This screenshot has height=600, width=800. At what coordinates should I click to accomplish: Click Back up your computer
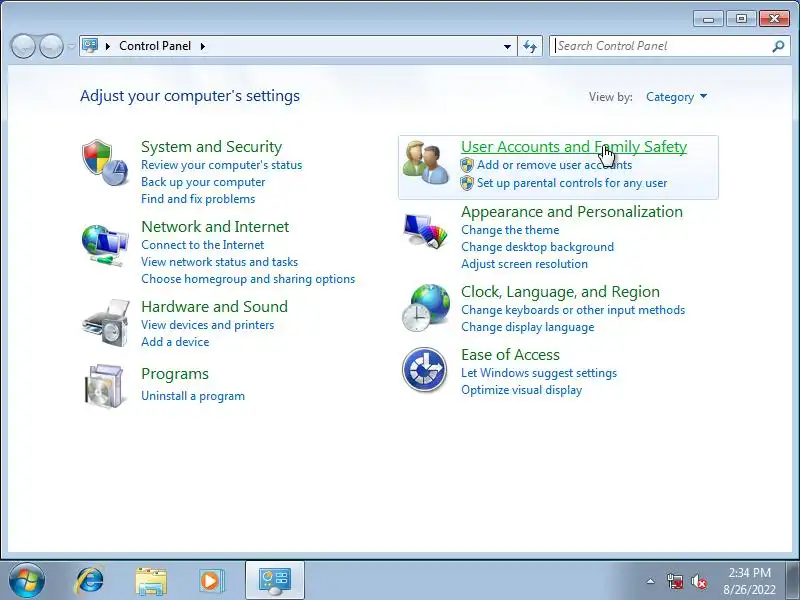pyautogui.click(x=203, y=182)
